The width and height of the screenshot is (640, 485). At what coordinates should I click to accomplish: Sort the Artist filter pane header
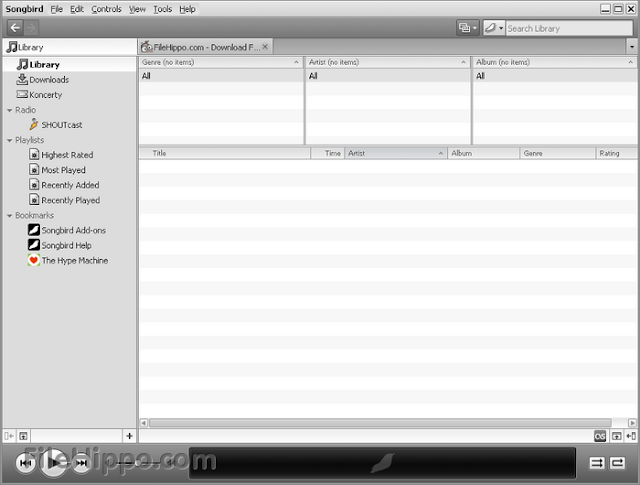387,62
